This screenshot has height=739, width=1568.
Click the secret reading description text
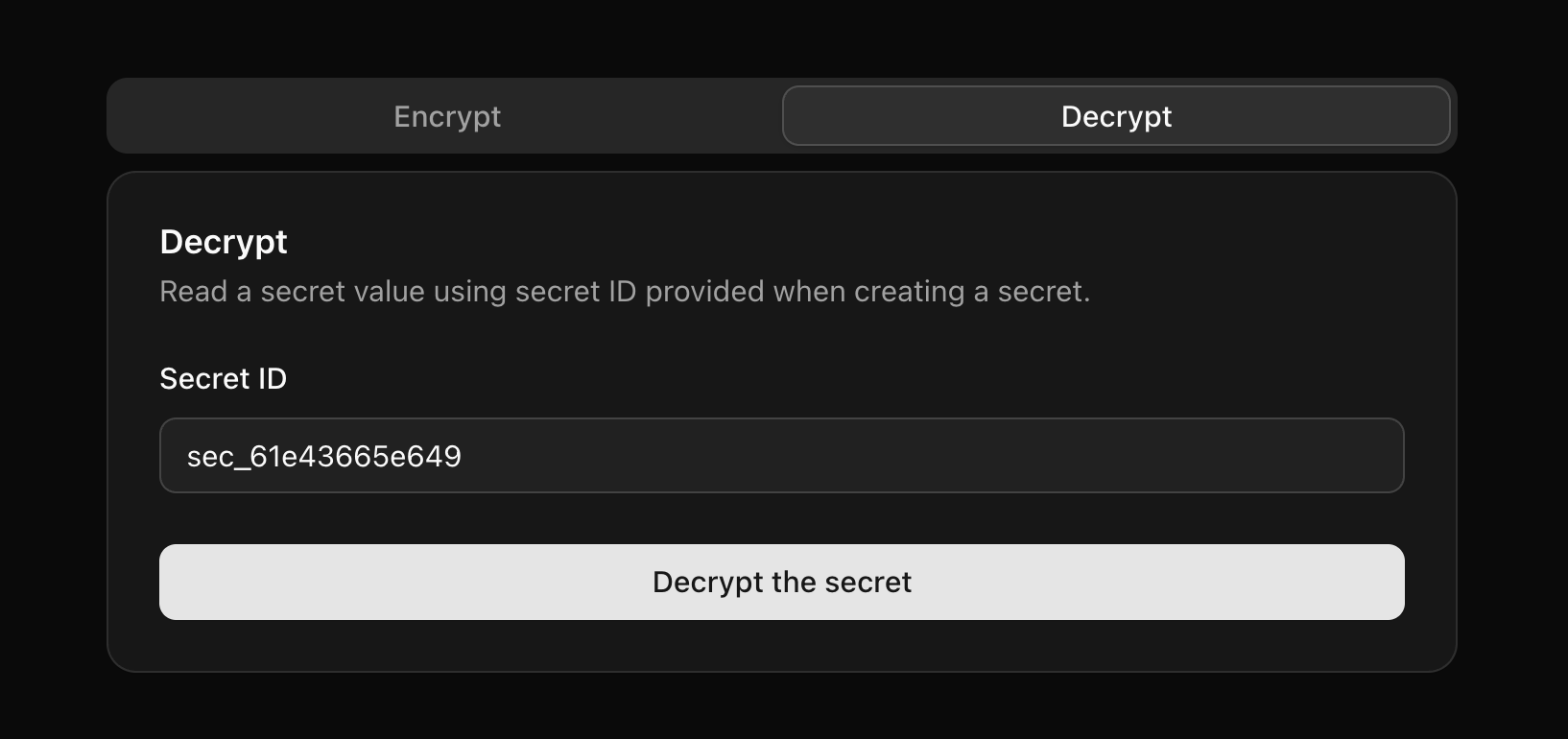[625, 291]
